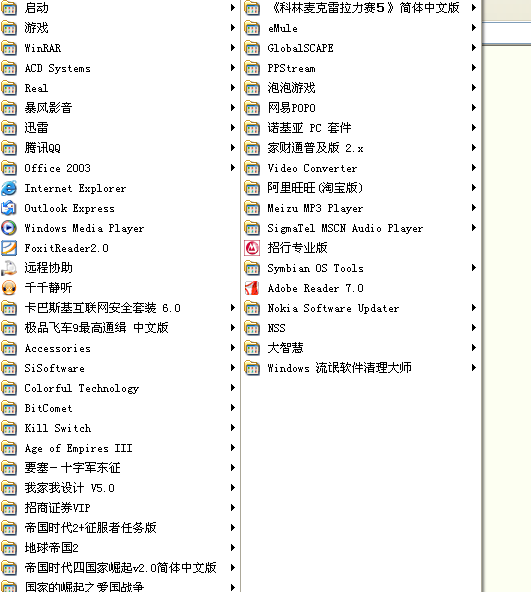Click the Video Converter folder icon
This screenshot has height=592, width=531.
[x=252, y=168]
